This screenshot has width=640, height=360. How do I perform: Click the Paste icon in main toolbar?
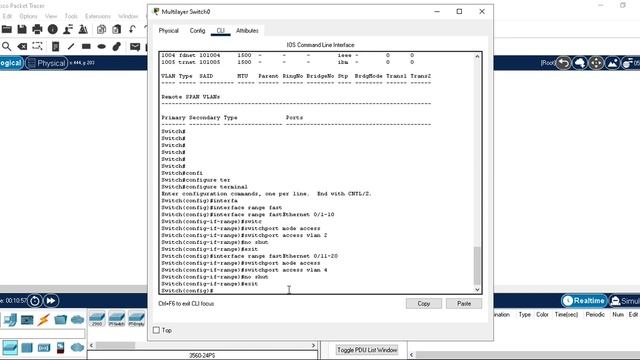[x=117, y=29]
